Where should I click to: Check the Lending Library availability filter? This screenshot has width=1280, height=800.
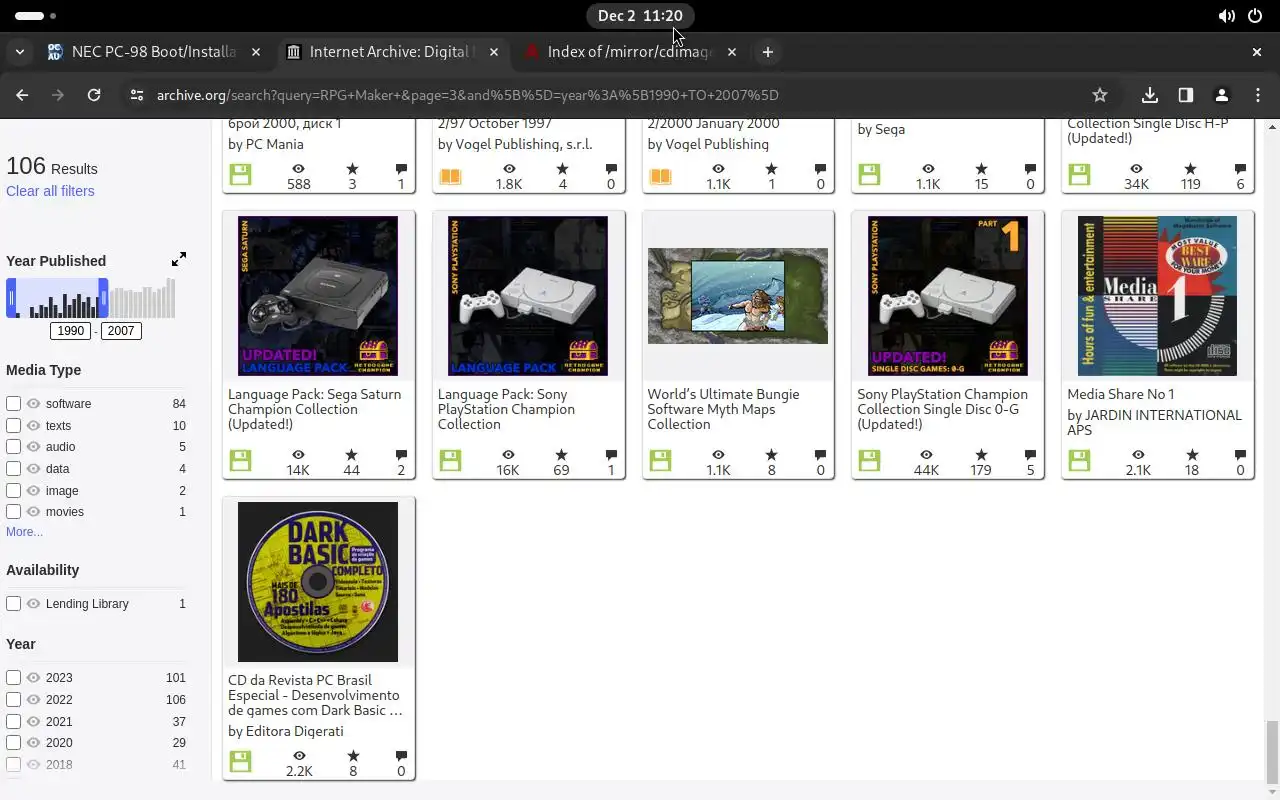click(14, 604)
